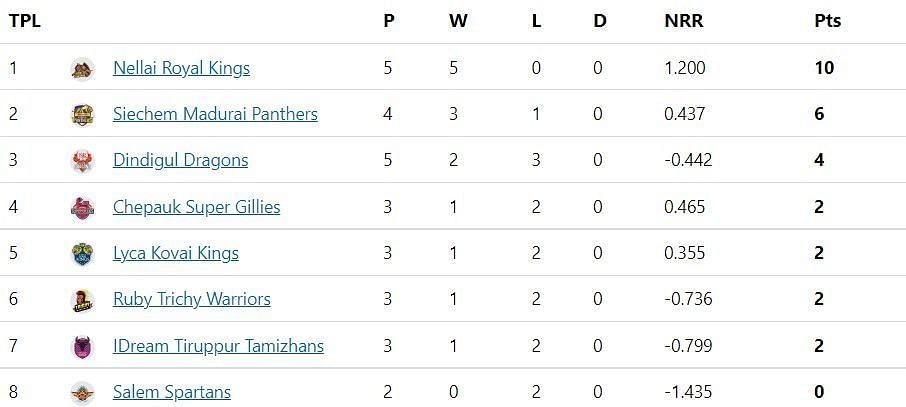The width and height of the screenshot is (906, 407).
Task: Click the IDream Tiruppur Tamizhans team logo
Action: 82,346
